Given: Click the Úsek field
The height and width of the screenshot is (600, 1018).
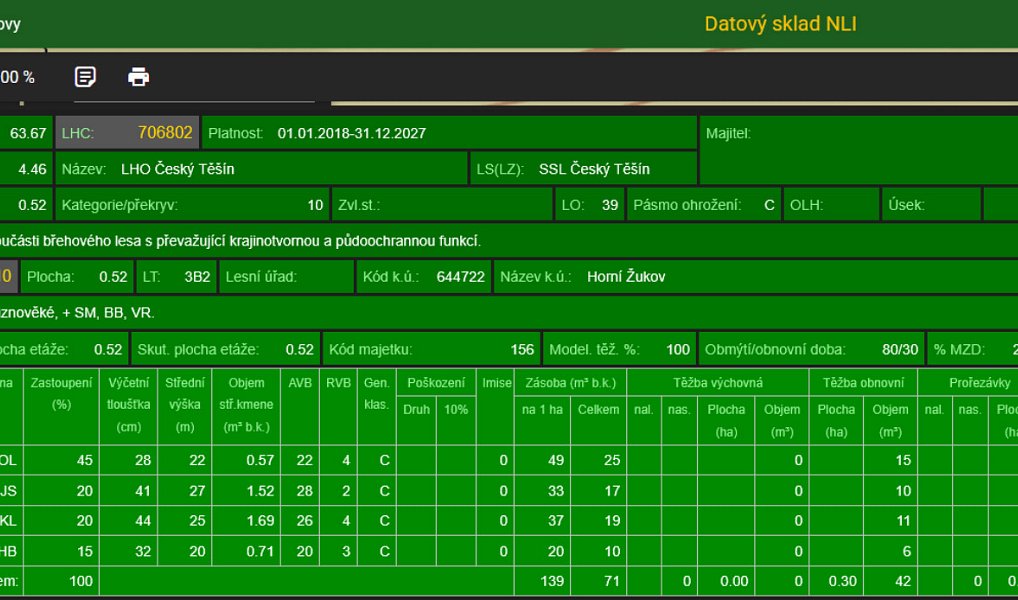Looking at the screenshot, I should pyautogui.click(x=932, y=205).
